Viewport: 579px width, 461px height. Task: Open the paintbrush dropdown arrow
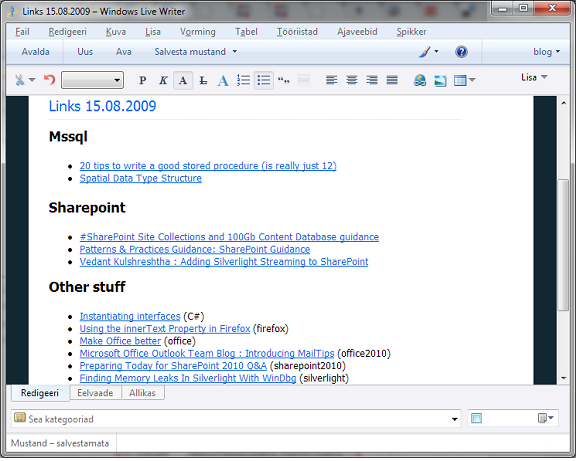(x=436, y=51)
